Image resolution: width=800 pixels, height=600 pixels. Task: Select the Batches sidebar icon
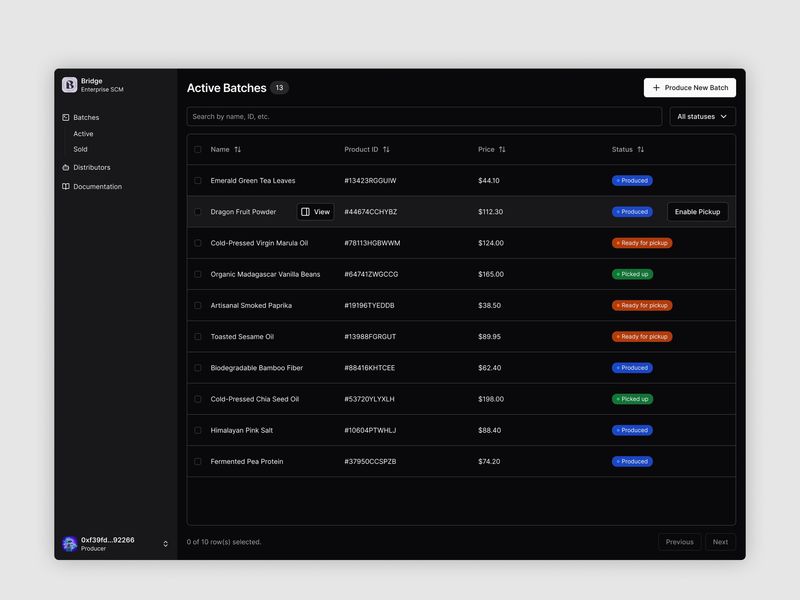[65, 117]
